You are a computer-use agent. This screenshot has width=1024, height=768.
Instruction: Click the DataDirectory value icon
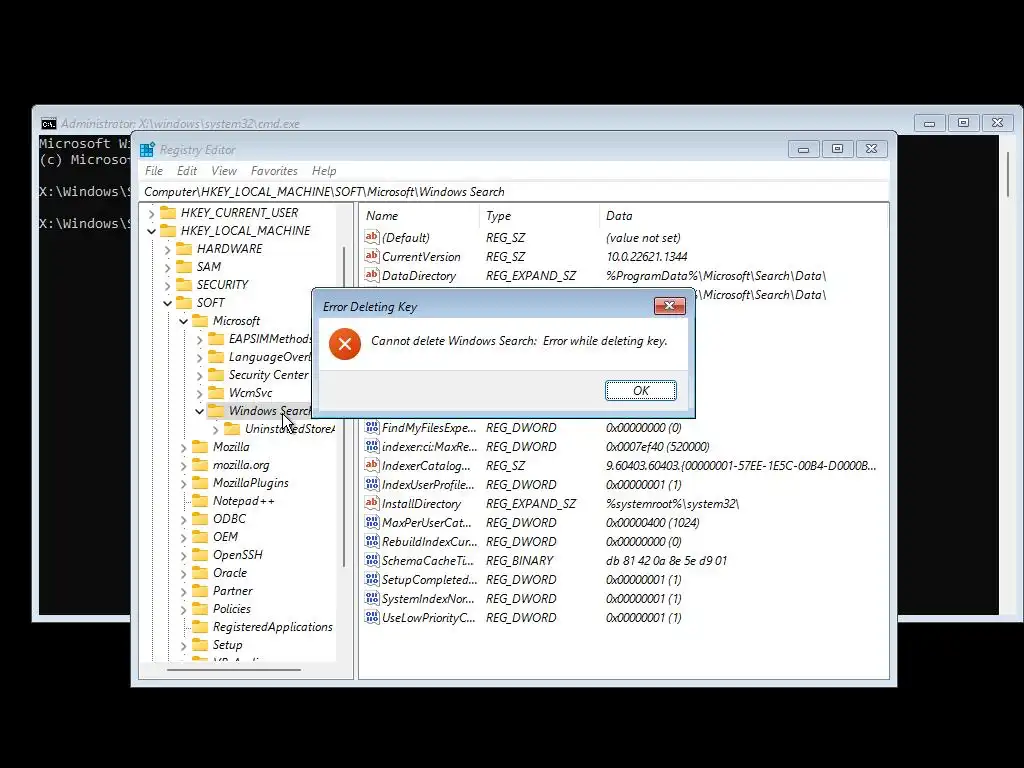coord(372,275)
